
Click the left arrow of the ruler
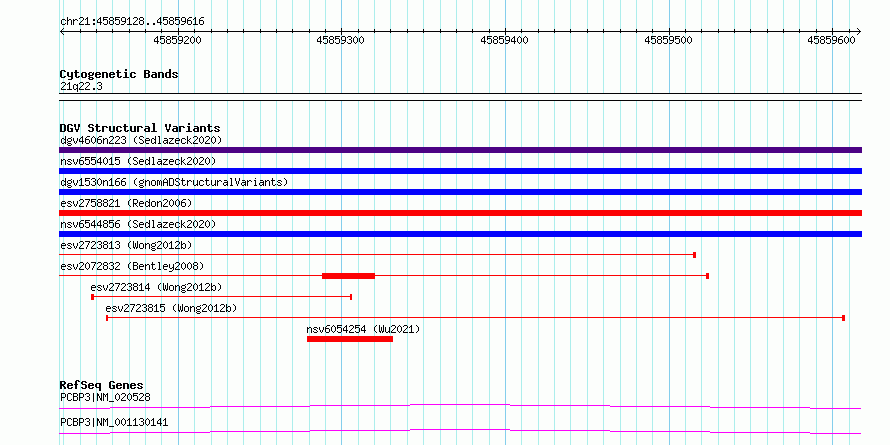[62, 31]
